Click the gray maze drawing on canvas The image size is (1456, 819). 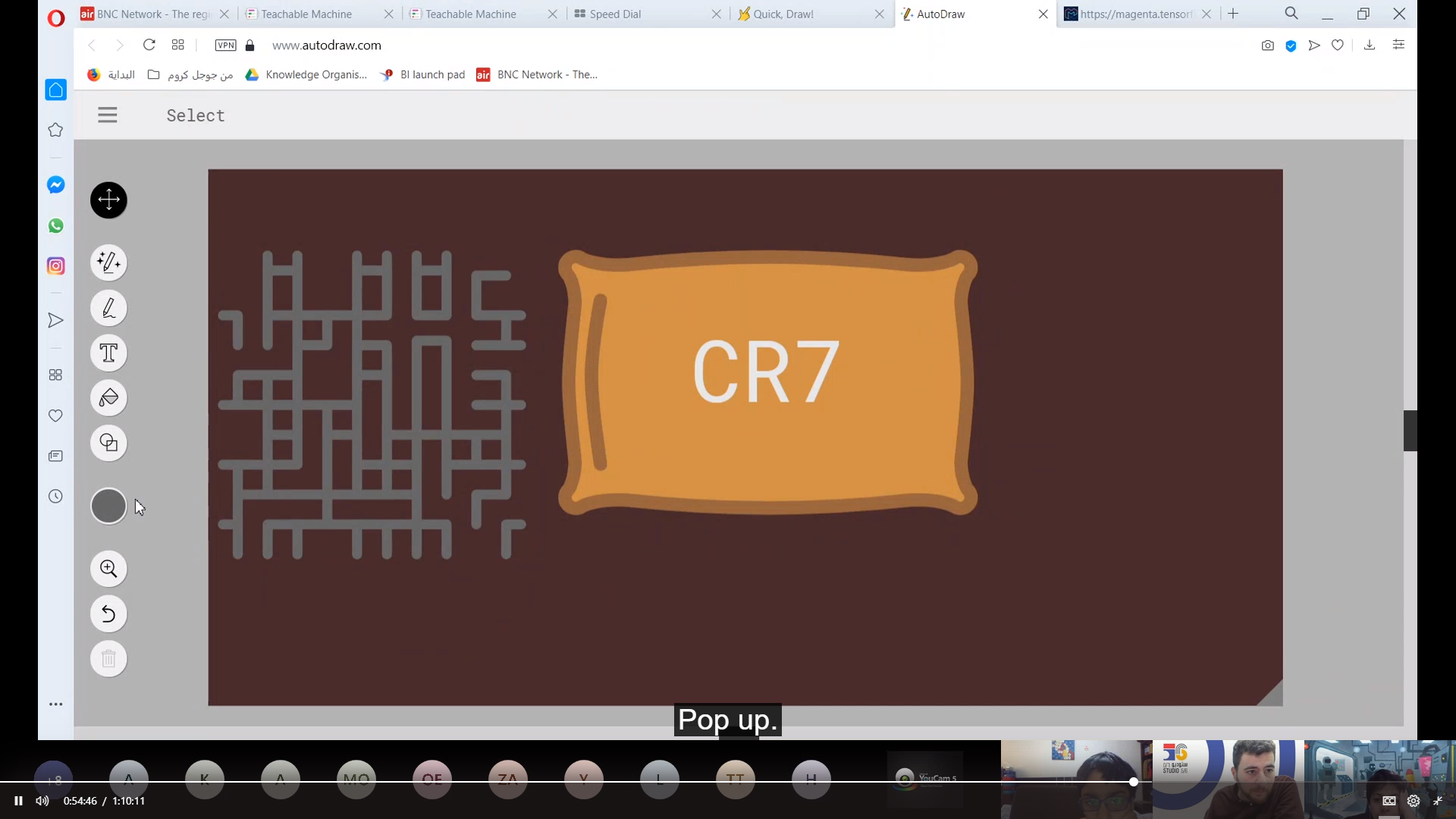point(372,405)
